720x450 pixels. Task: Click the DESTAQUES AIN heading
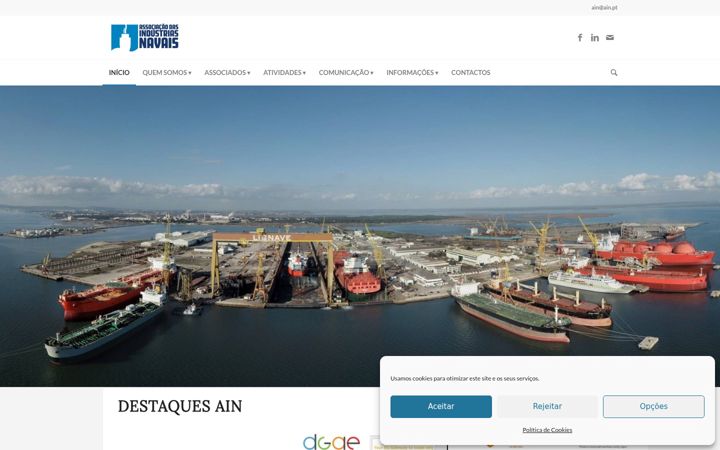click(180, 406)
